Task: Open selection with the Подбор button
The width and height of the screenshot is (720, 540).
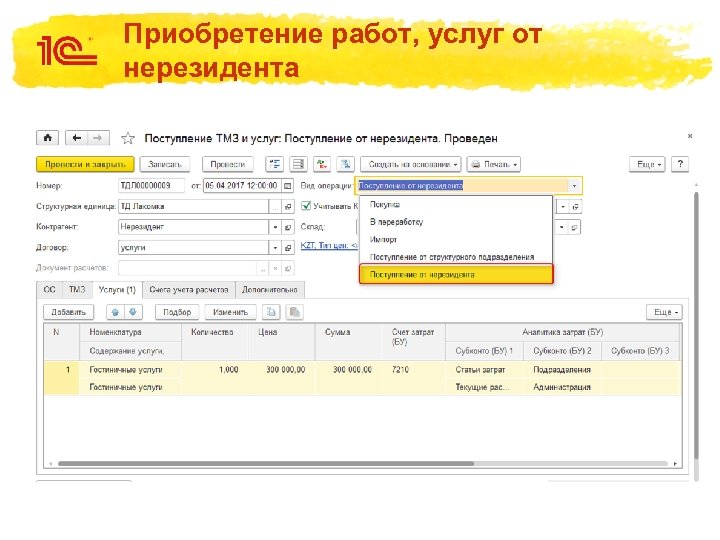Action: tap(177, 312)
